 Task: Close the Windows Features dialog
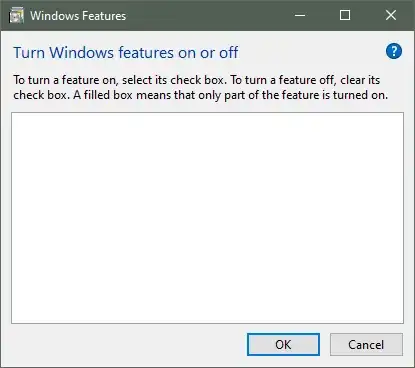coord(391,15)
